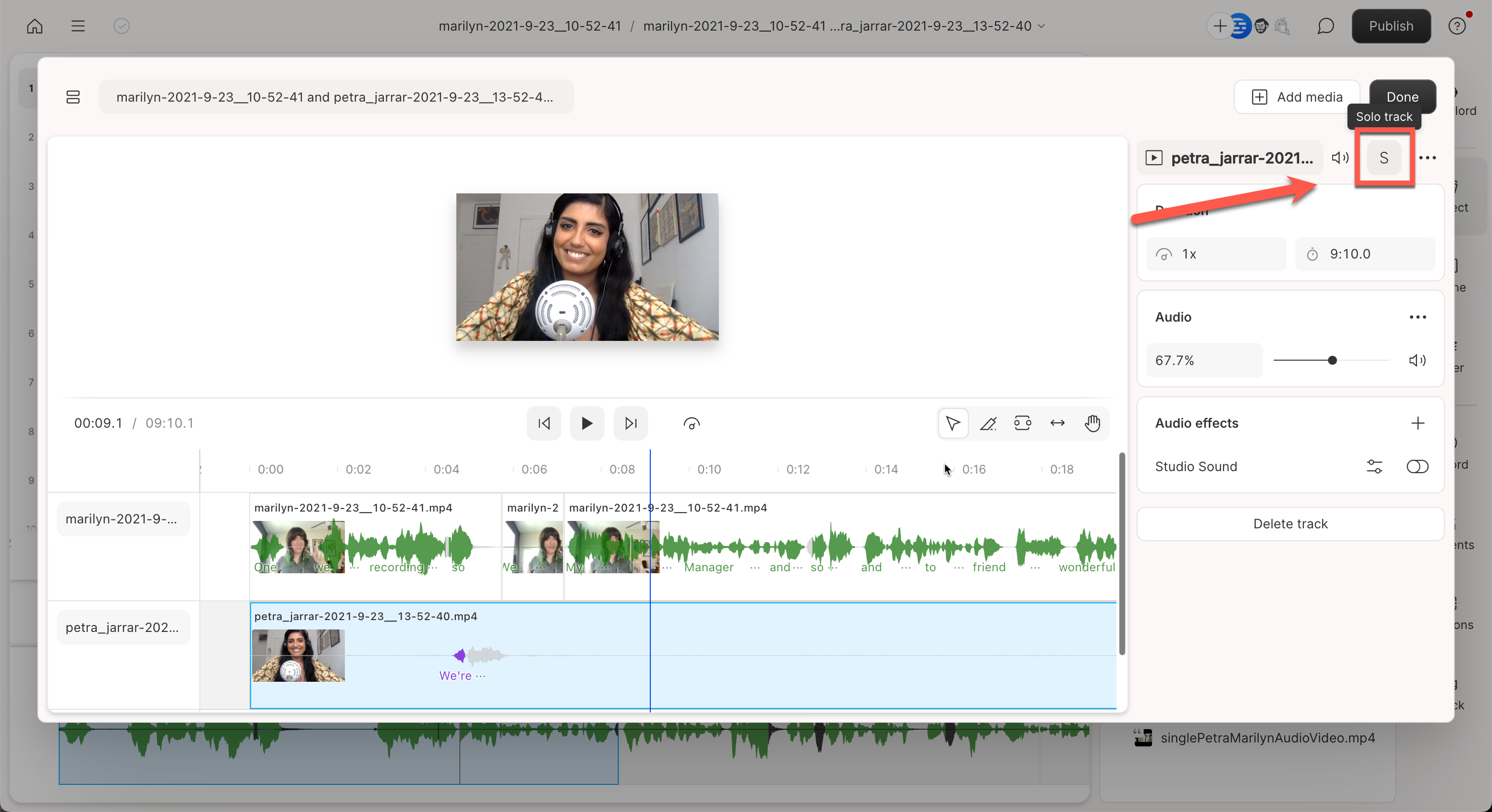Open the playback speed gauge icon

point(691,423)
